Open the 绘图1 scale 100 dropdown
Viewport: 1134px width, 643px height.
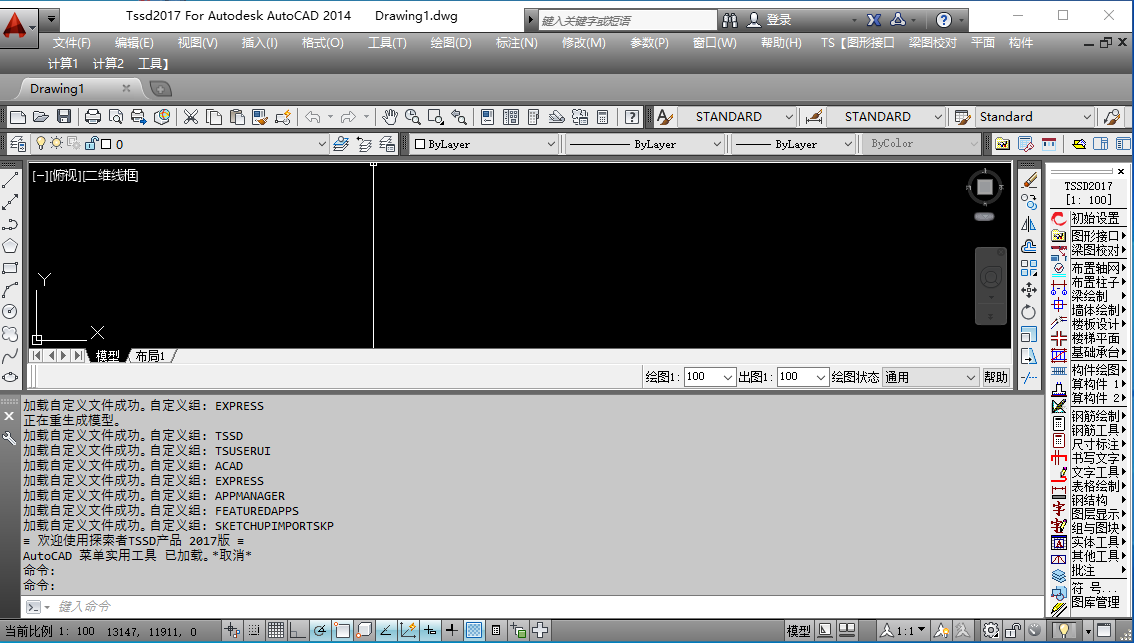(728, 377)
